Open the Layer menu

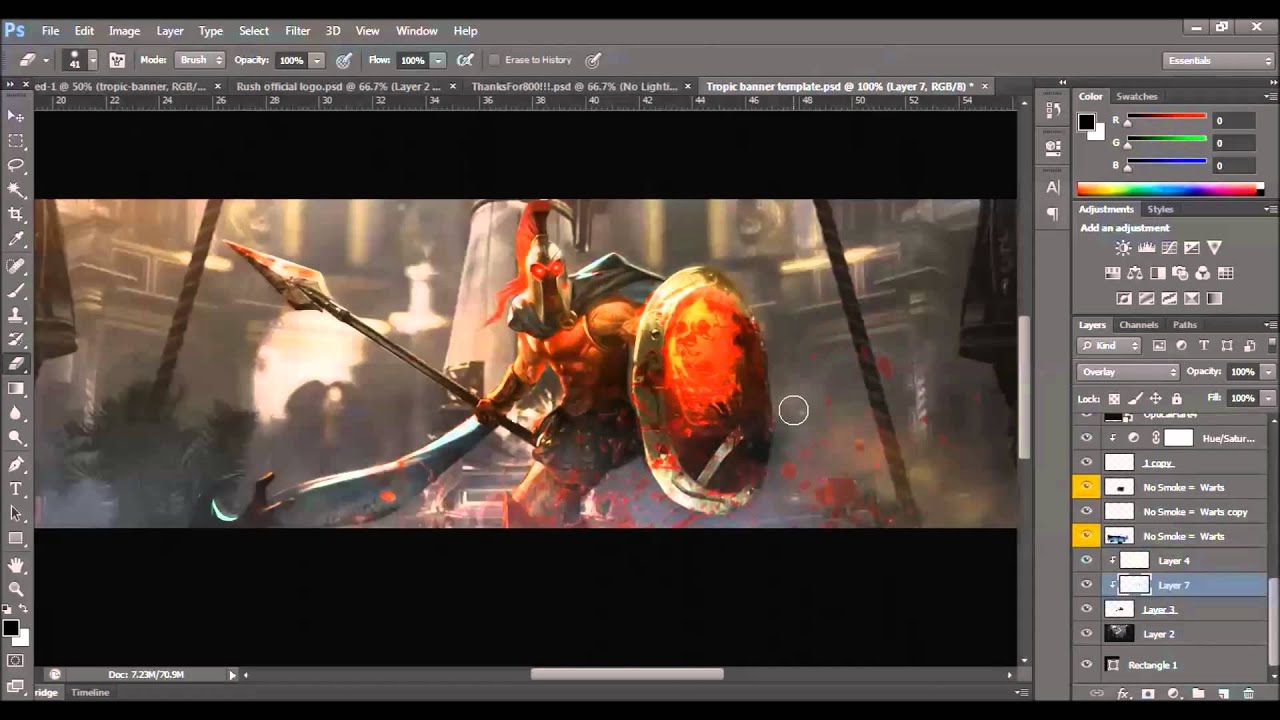[x=170, y=31]
